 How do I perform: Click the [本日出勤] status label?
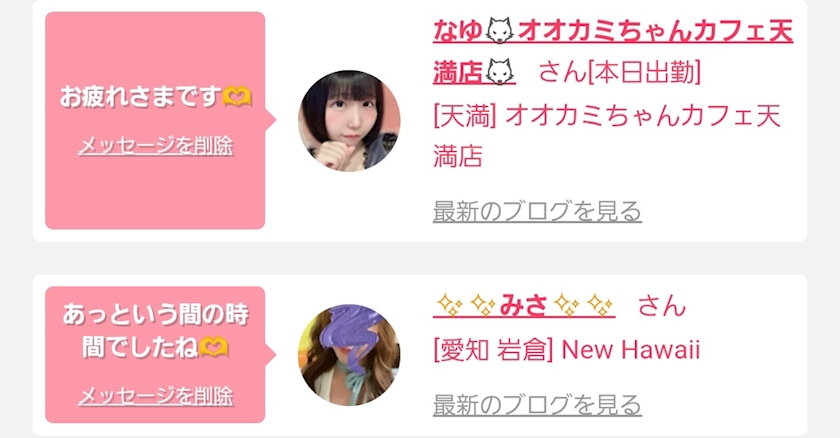pyautogui.click(x=644, y=72)
